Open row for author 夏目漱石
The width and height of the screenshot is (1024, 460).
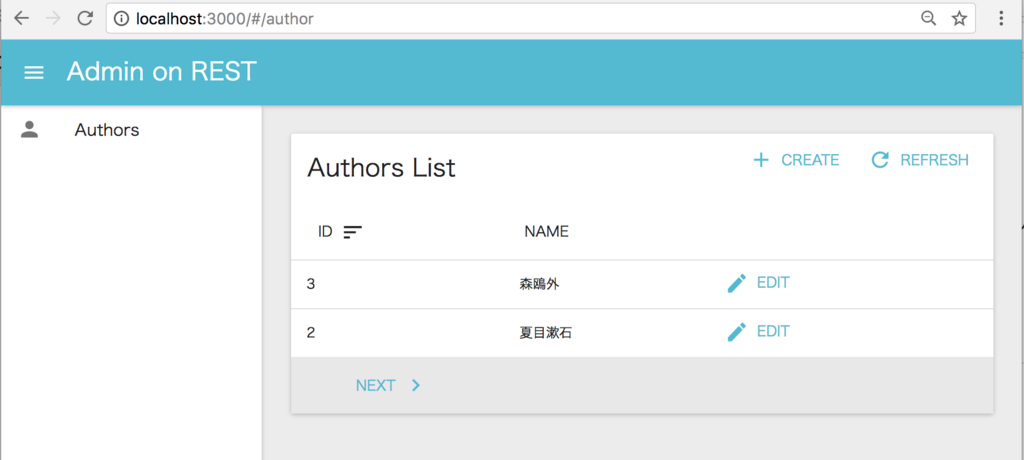[642, 333]
